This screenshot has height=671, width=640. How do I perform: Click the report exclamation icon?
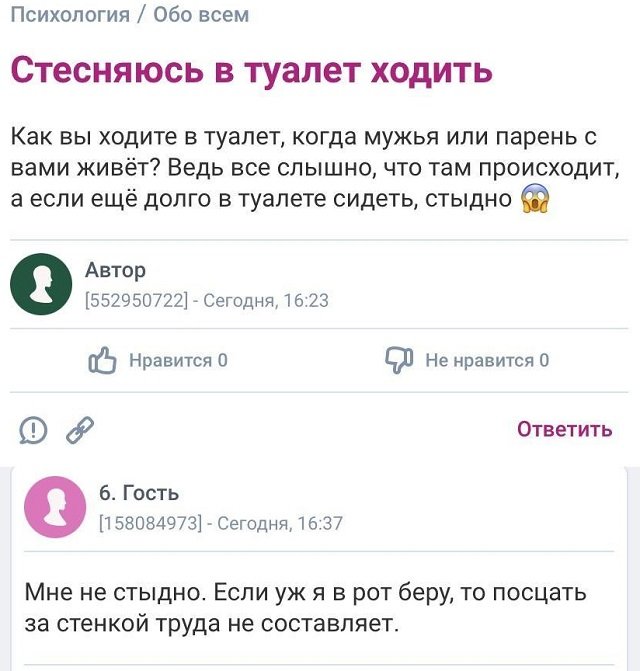[x=34, y=430]
